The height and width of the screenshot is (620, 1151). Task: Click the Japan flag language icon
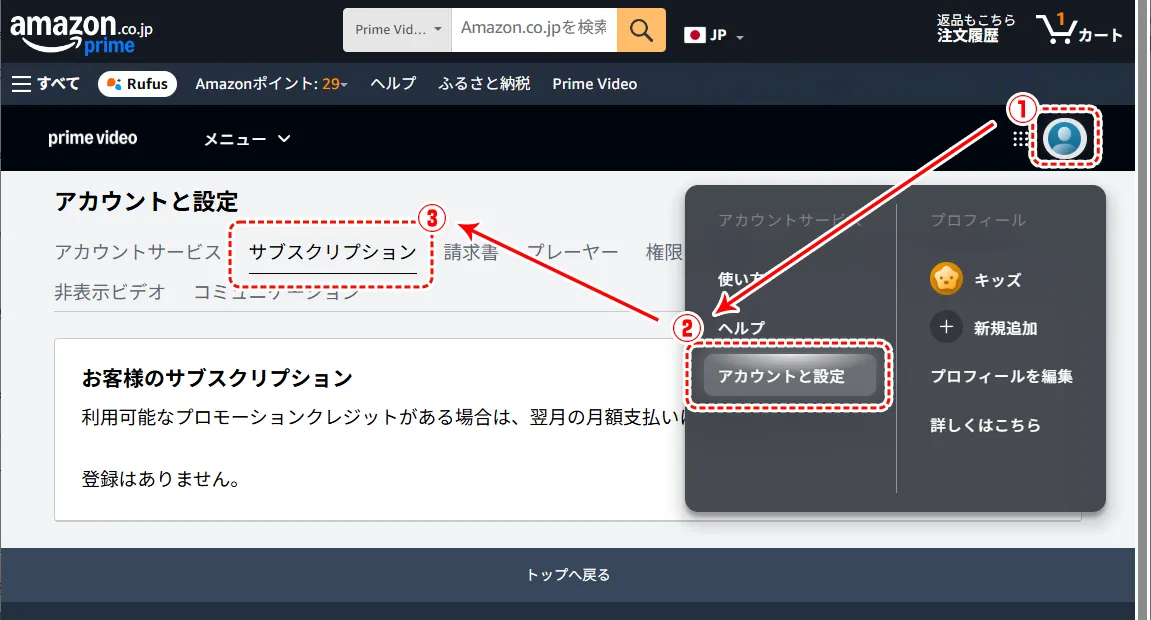(694, 35)
